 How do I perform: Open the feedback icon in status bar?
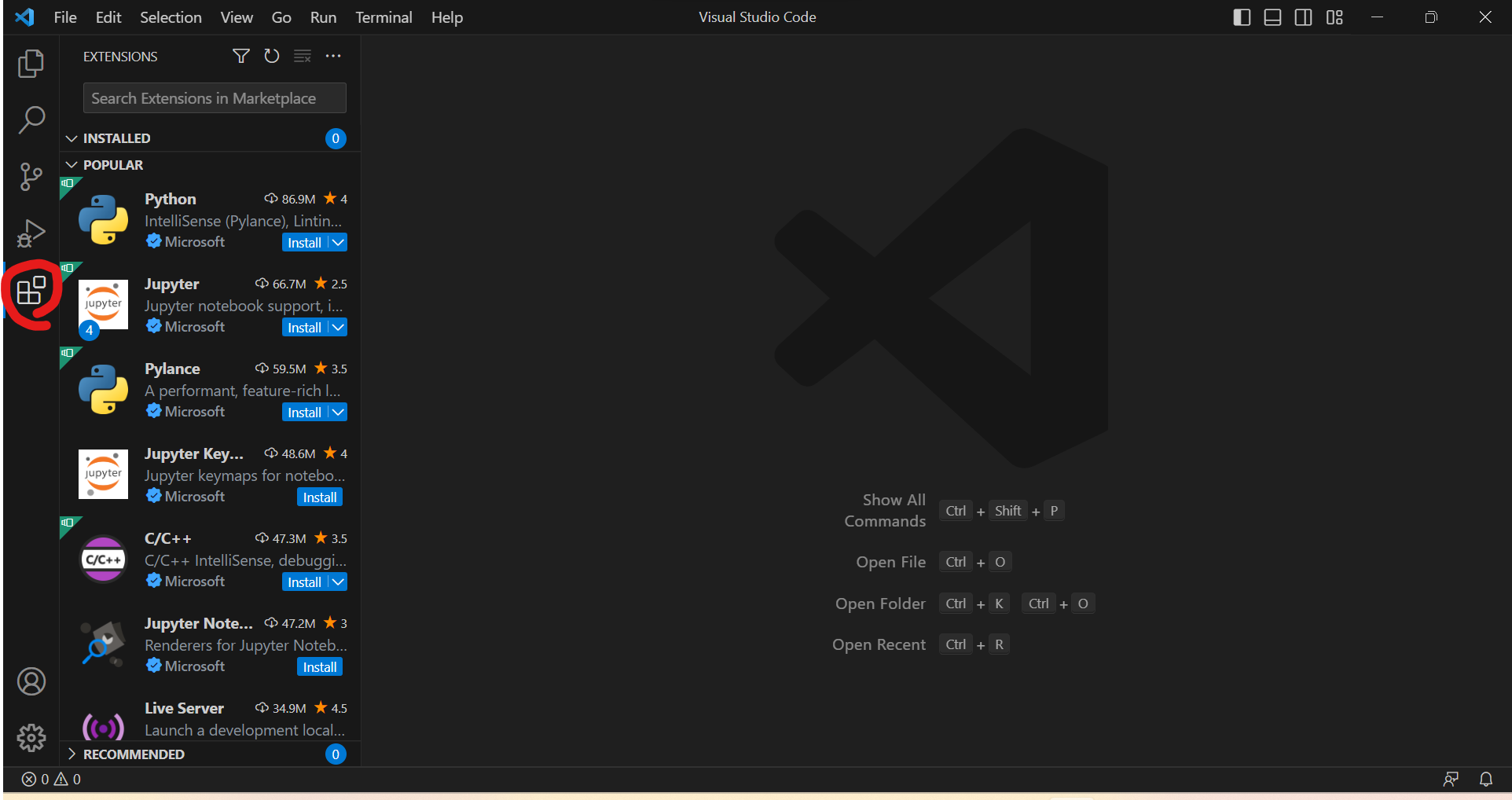click(1451, 779)
